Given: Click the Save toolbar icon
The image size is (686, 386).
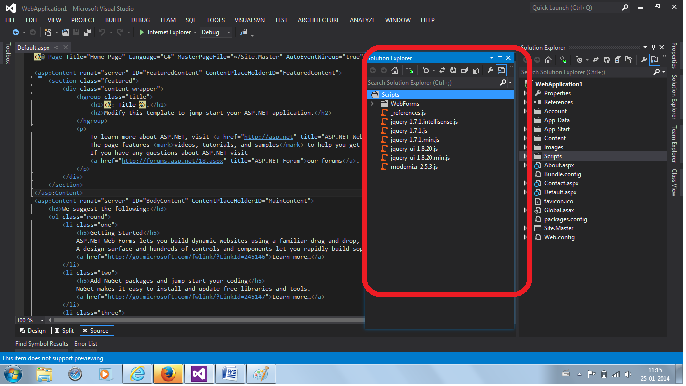Looking at the screenshot, I should (x=76, y=32).
